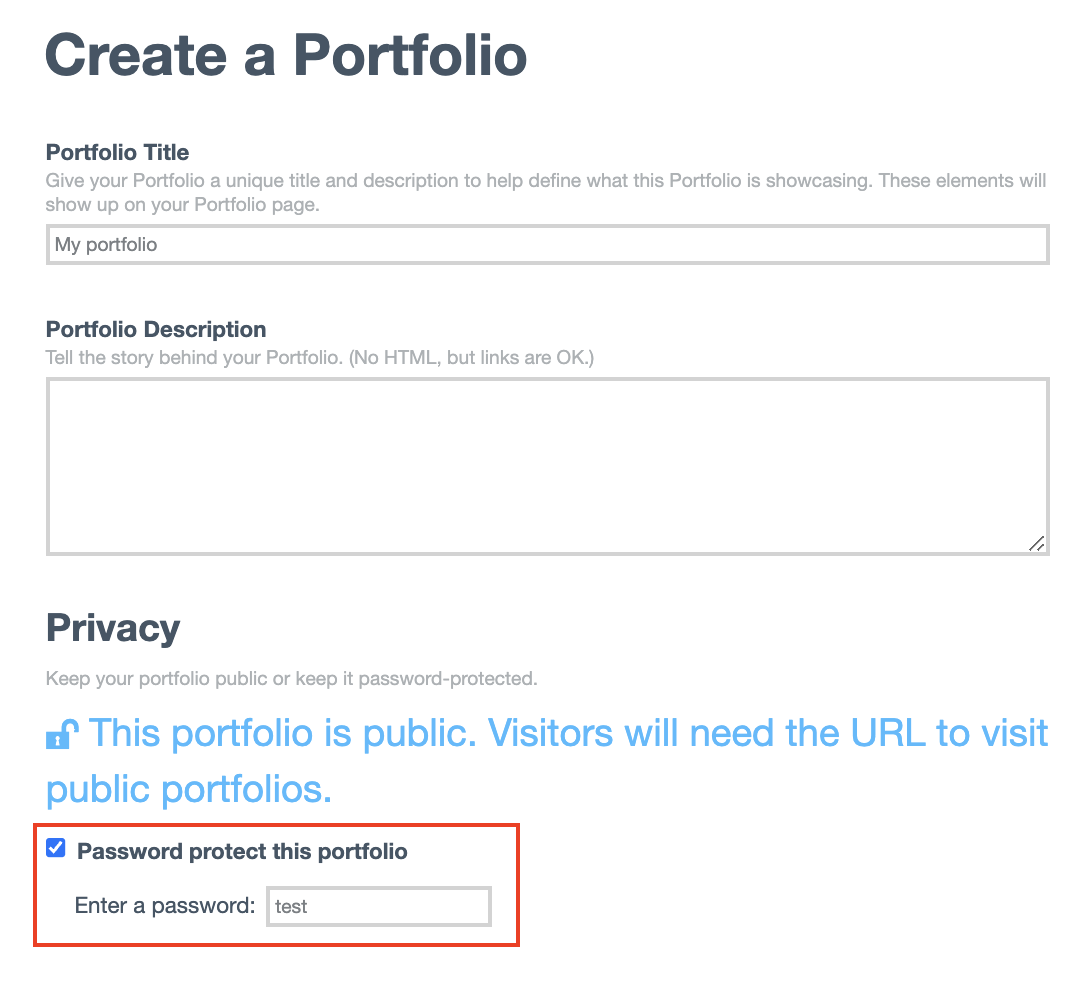Click the "Privacy" section heading
The width and height of the screenshot is (1084, 988).
113,629
